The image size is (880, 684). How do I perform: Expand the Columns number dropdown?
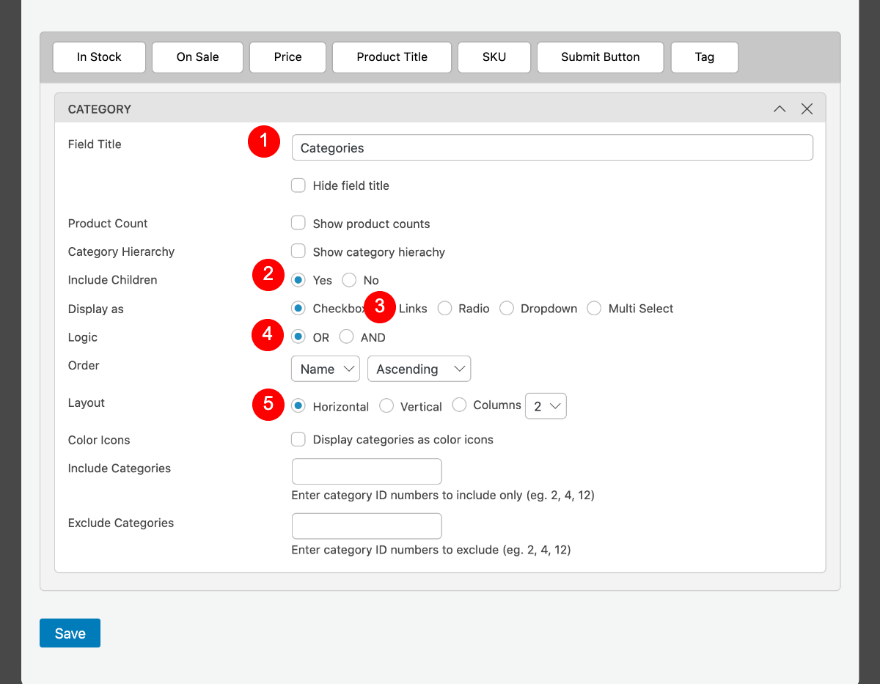(547, 406)
